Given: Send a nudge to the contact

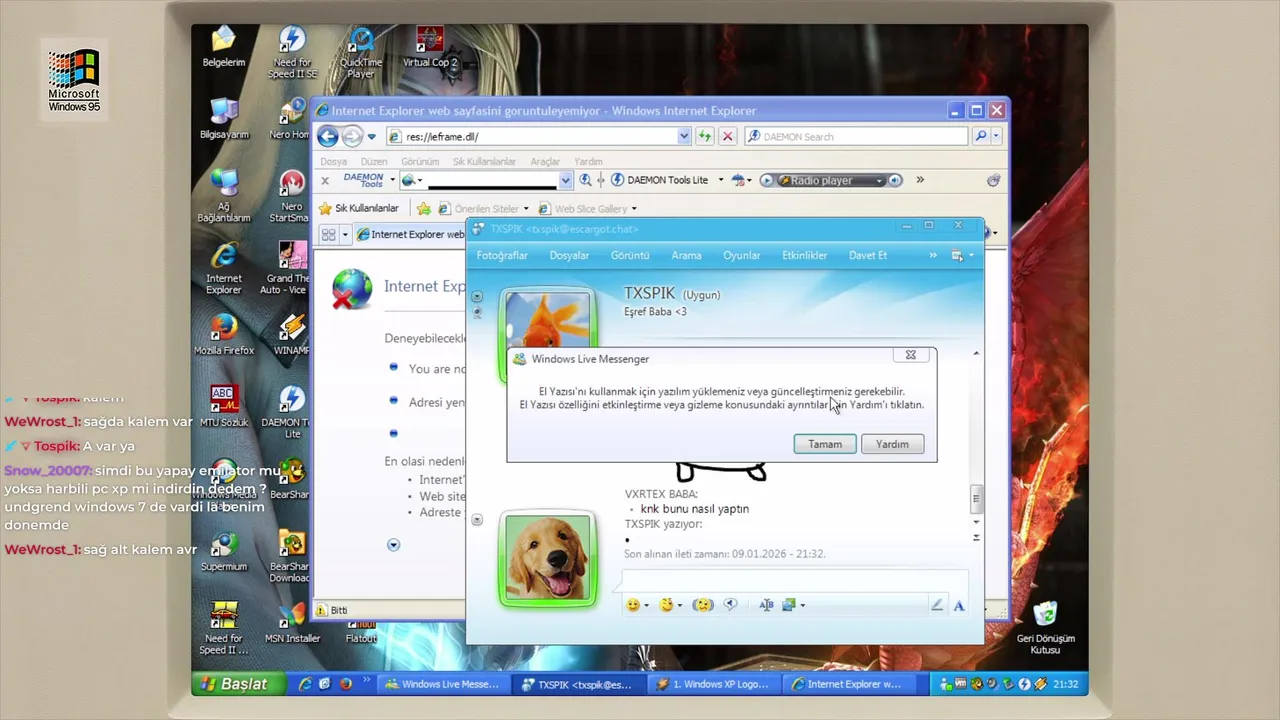Looking at the screenshot, I should click(x=703, y=605).
